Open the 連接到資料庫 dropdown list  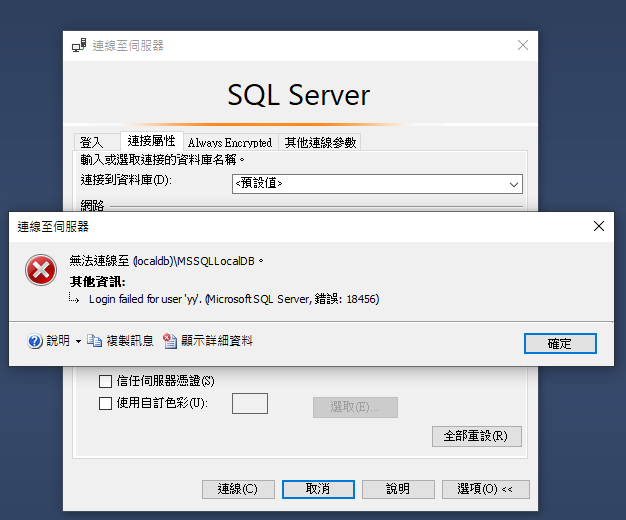pos(514,184)
